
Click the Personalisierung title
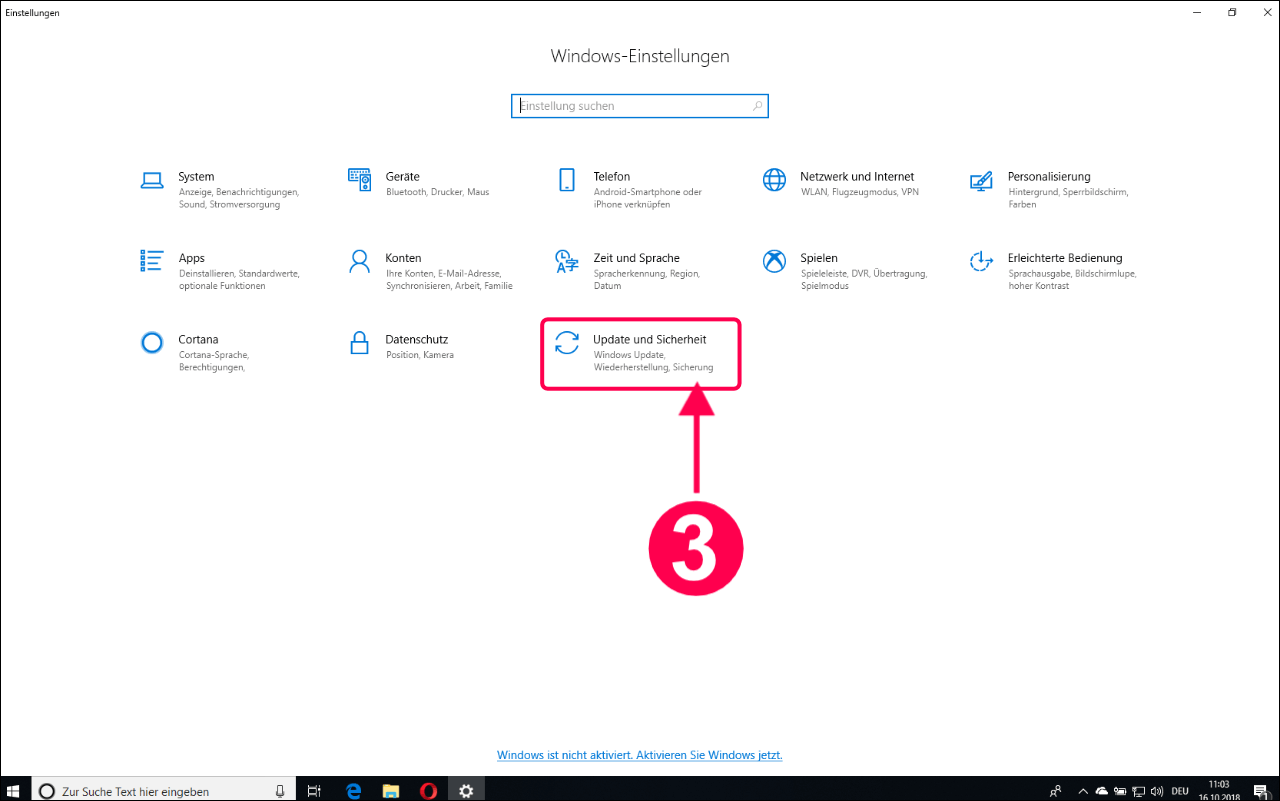[1049, 176]
